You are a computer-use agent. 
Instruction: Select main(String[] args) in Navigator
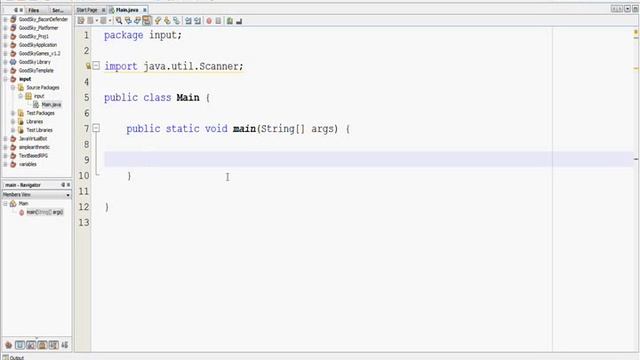[44, 212]
